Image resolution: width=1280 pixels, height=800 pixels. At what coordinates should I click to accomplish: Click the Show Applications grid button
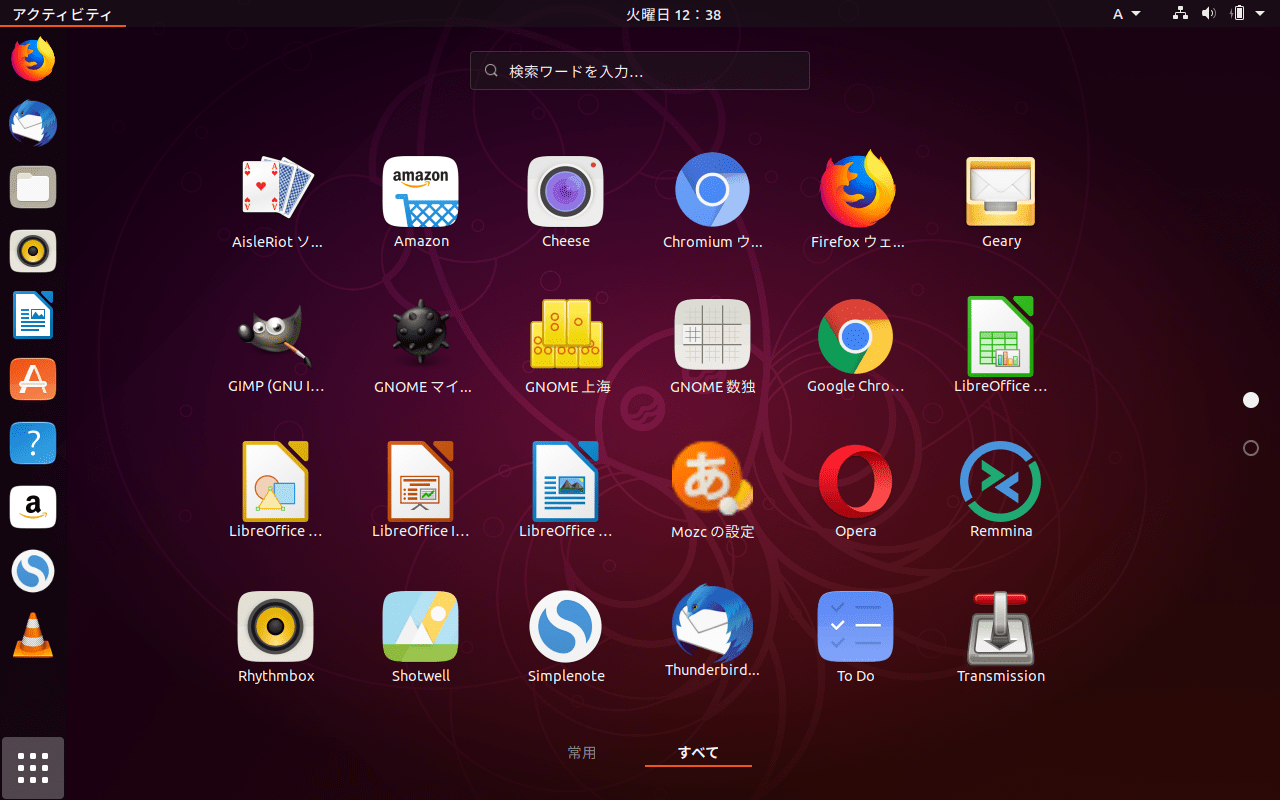click(33, 768)
